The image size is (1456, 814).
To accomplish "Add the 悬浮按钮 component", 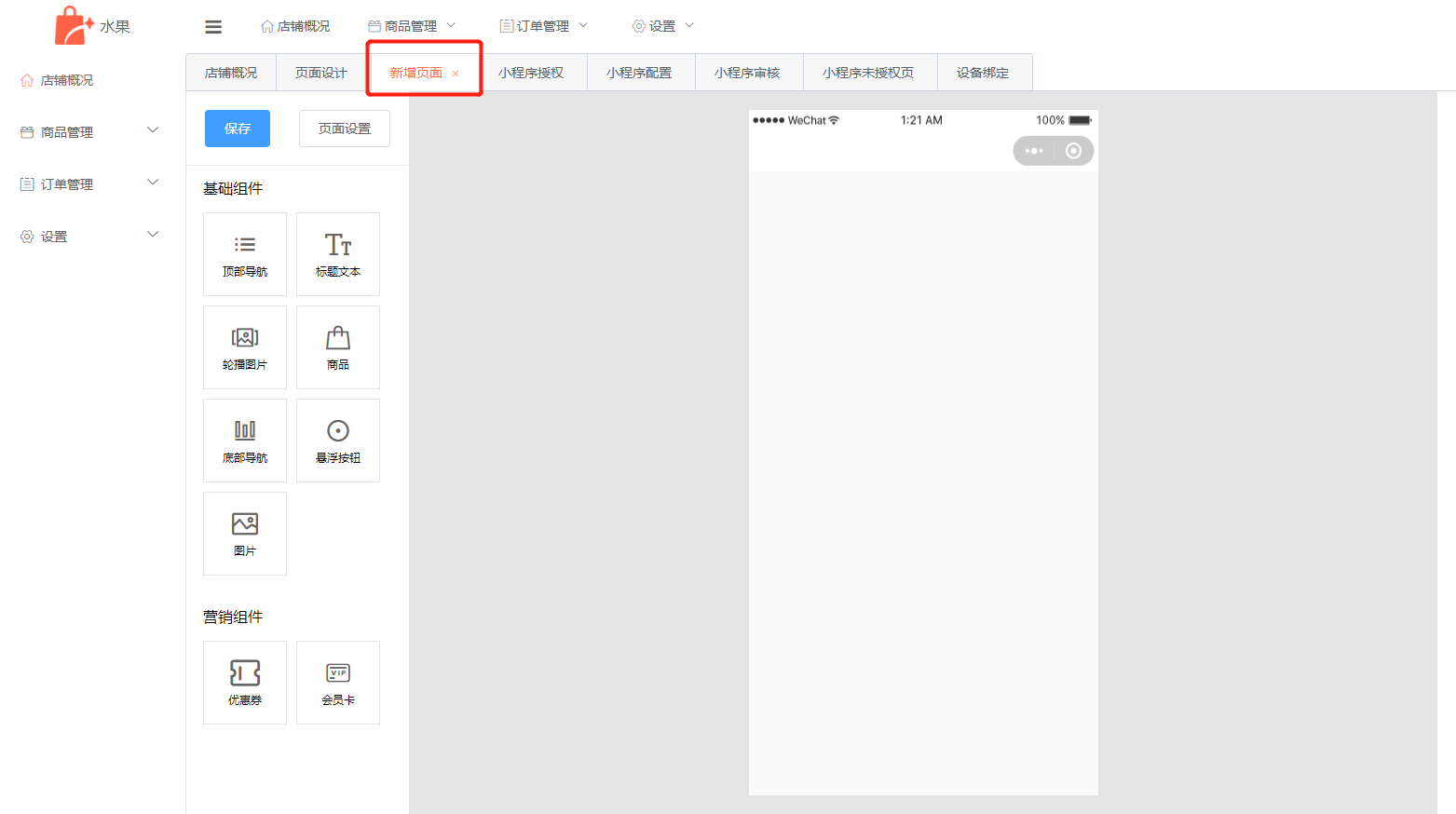I will click(338, 441).
